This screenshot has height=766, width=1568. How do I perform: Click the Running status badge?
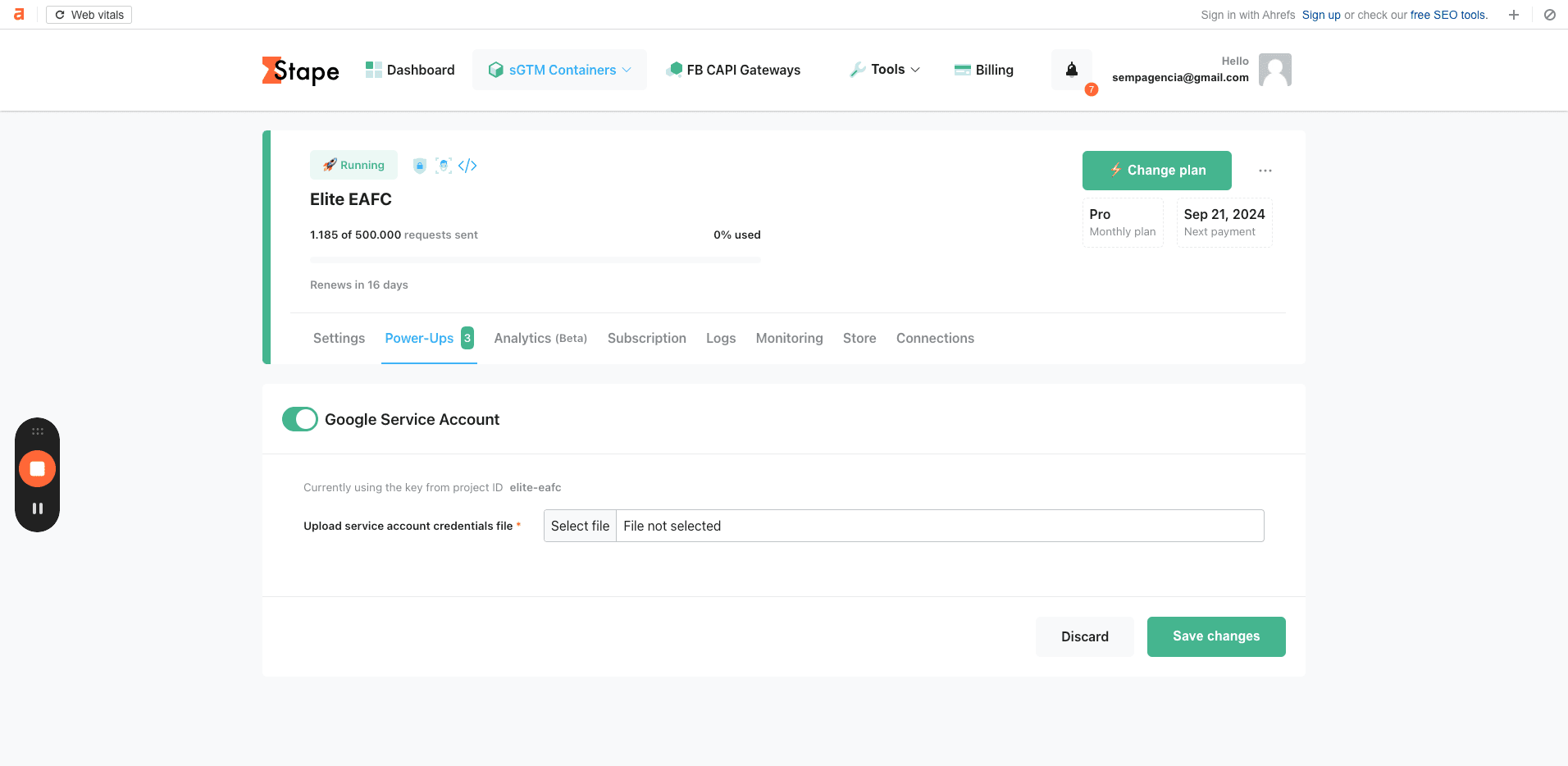tap(353, 165)
